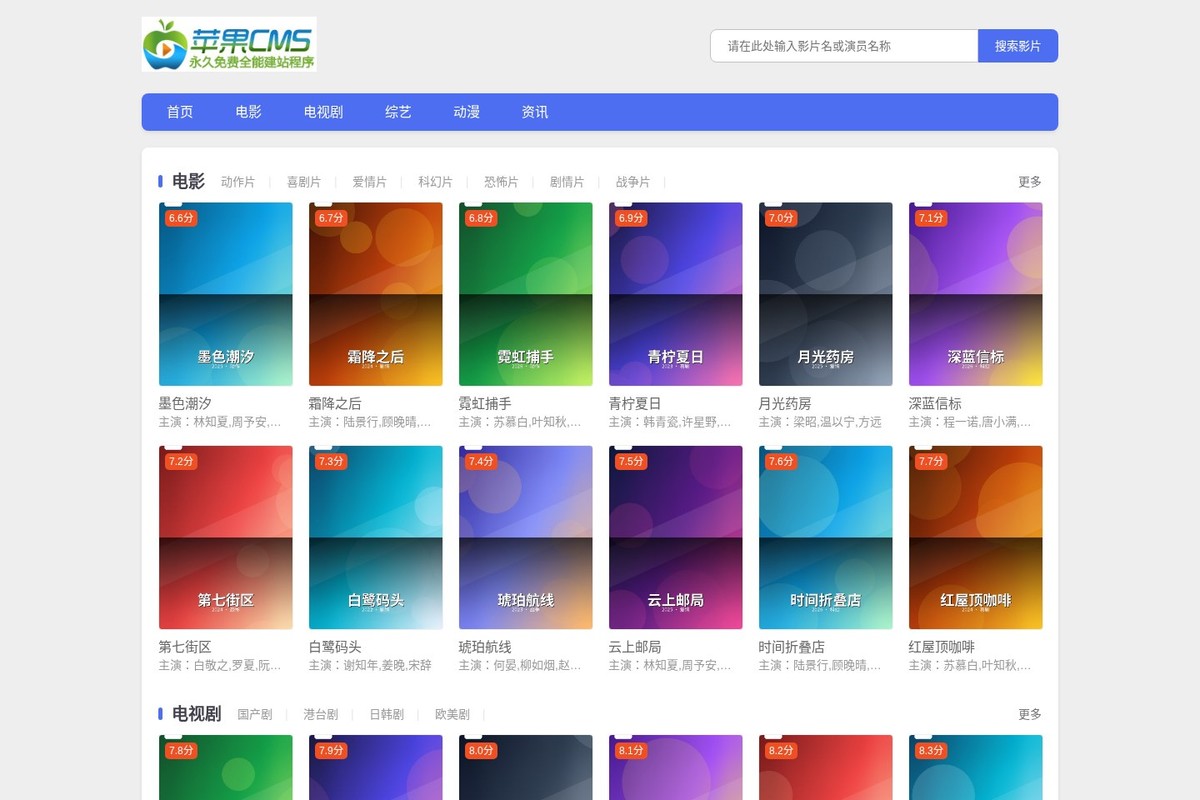Viewport: 1200px width, 800px height.
Task: Open the 墨色潮汐 movie poster
Action: coord(226,294)
